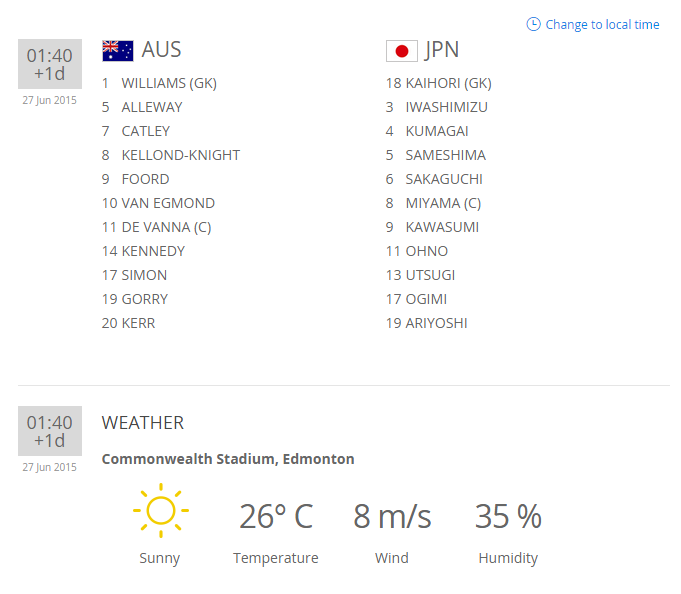Click Commonwealth Stadium, Edmonton venue text

click(x=228, y=459)
